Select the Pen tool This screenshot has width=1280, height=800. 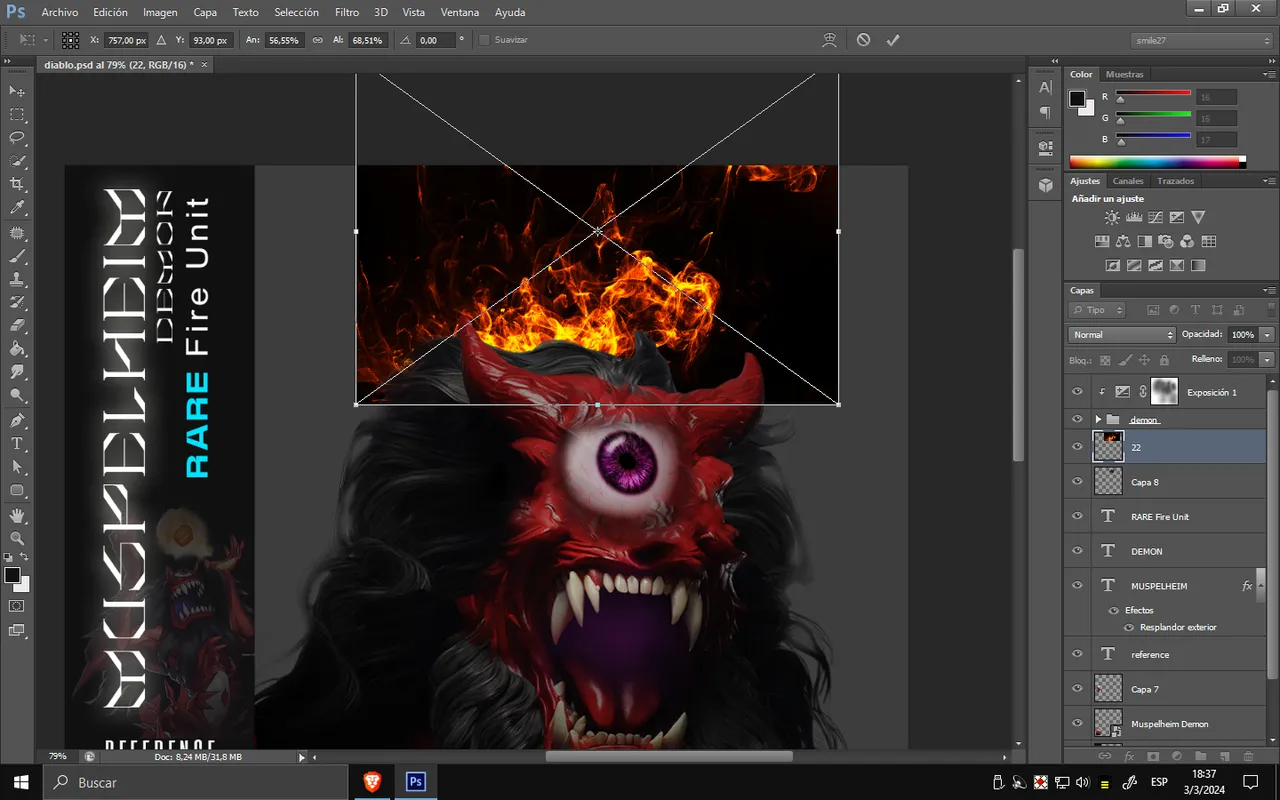click(17, 420)
